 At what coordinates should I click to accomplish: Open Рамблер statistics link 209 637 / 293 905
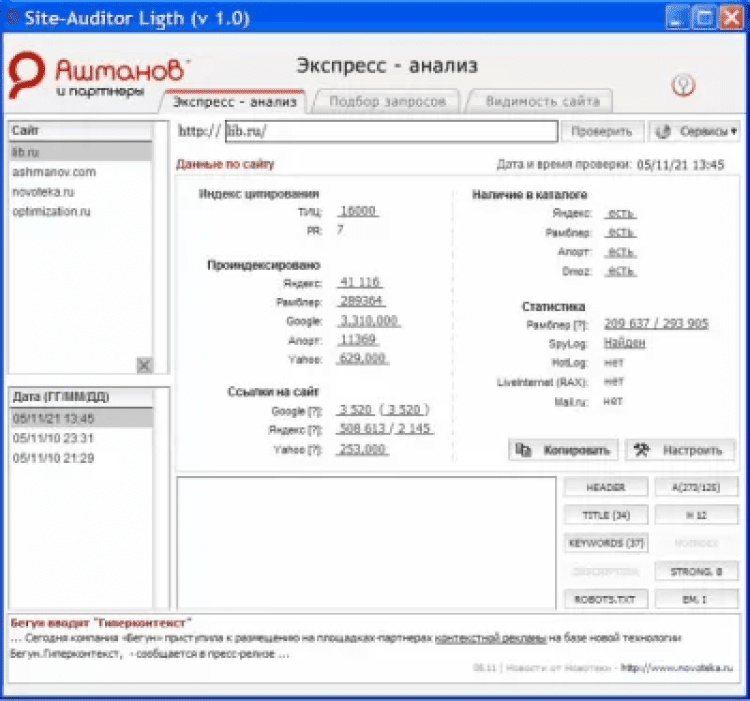coord(656,324)
